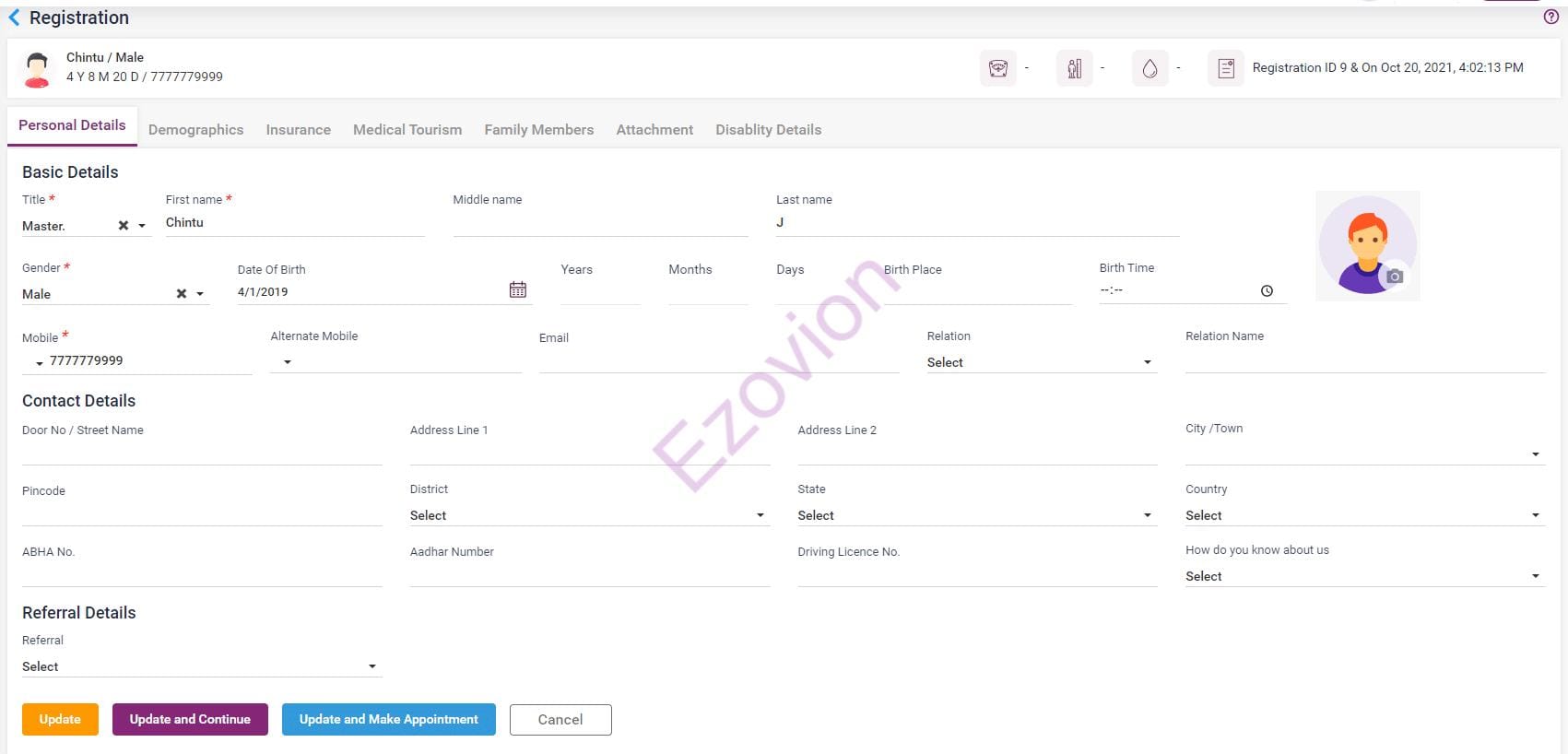Click the height measurement icon
This screenshot has width=1568, height=754.
click(x=1074, y=68)
